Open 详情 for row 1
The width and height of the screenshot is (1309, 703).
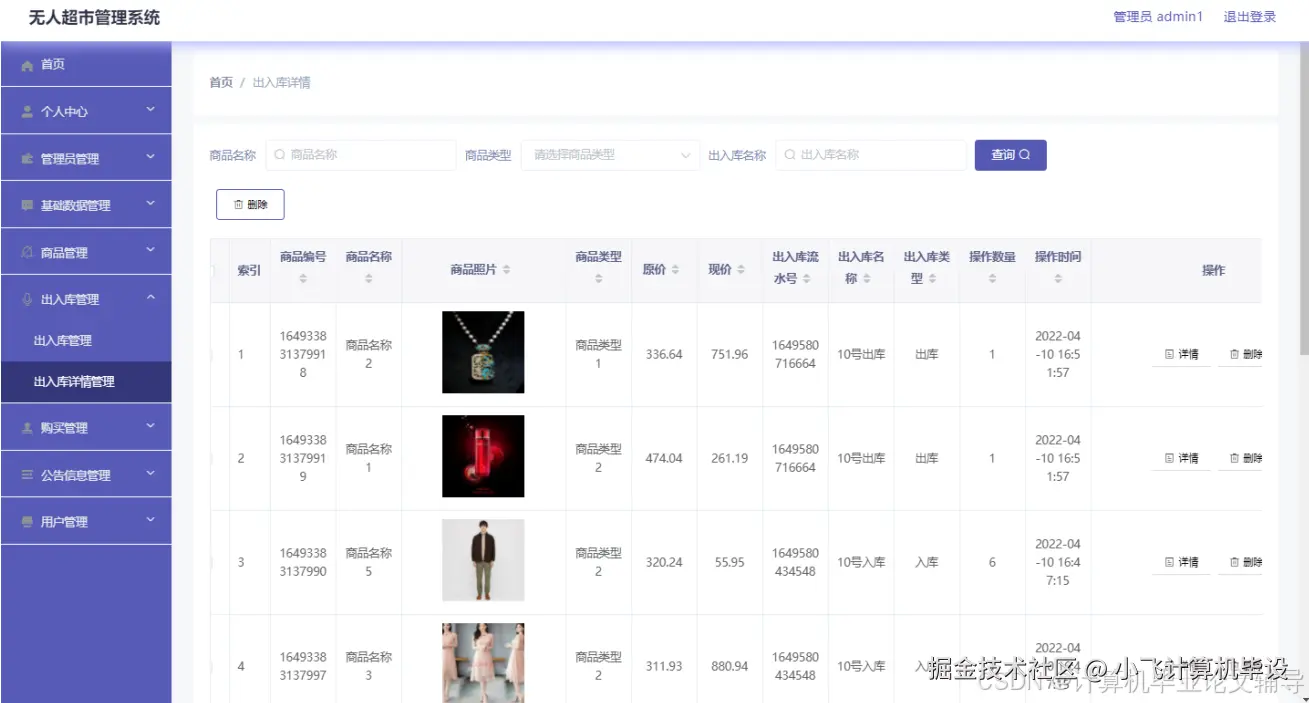(1181, 354)
